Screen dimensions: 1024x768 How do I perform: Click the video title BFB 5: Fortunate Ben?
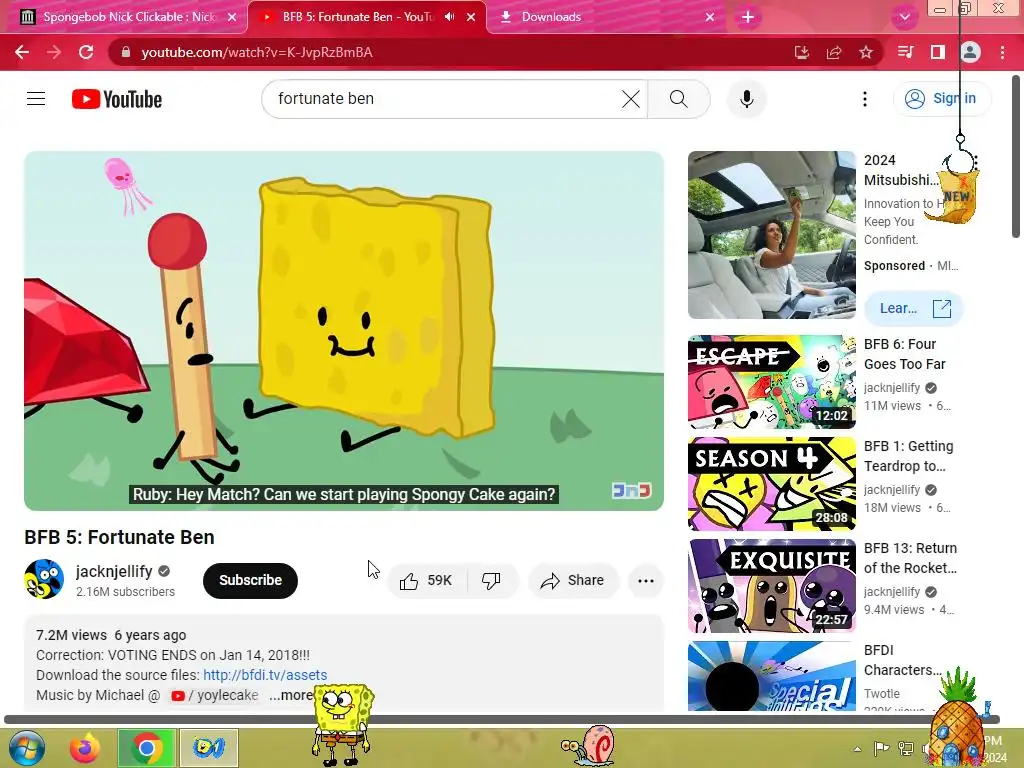[x=120, y=537]
